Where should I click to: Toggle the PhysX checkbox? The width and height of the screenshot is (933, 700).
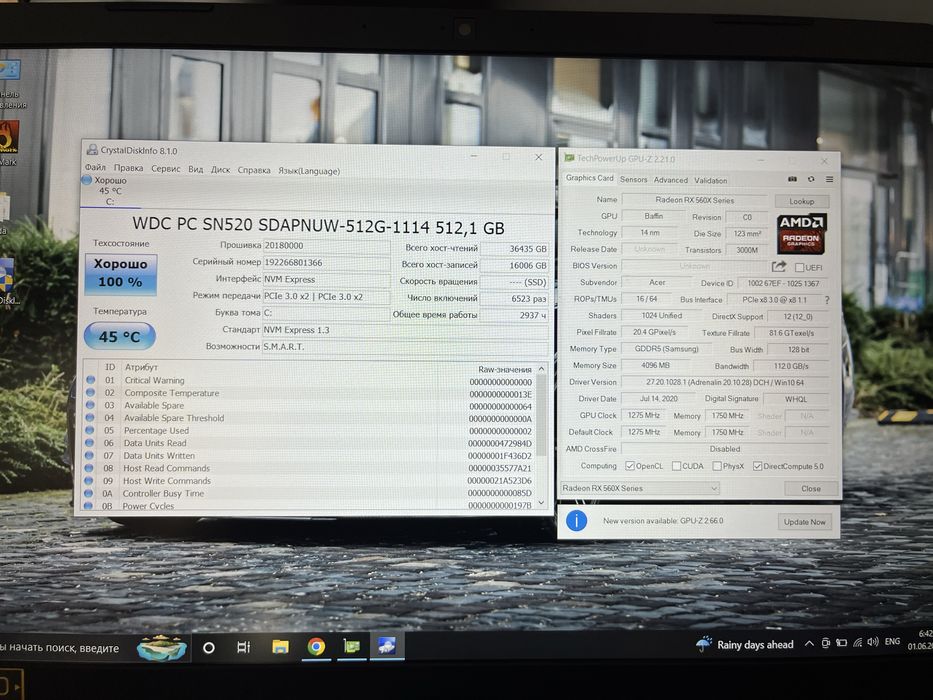point(717,466)
